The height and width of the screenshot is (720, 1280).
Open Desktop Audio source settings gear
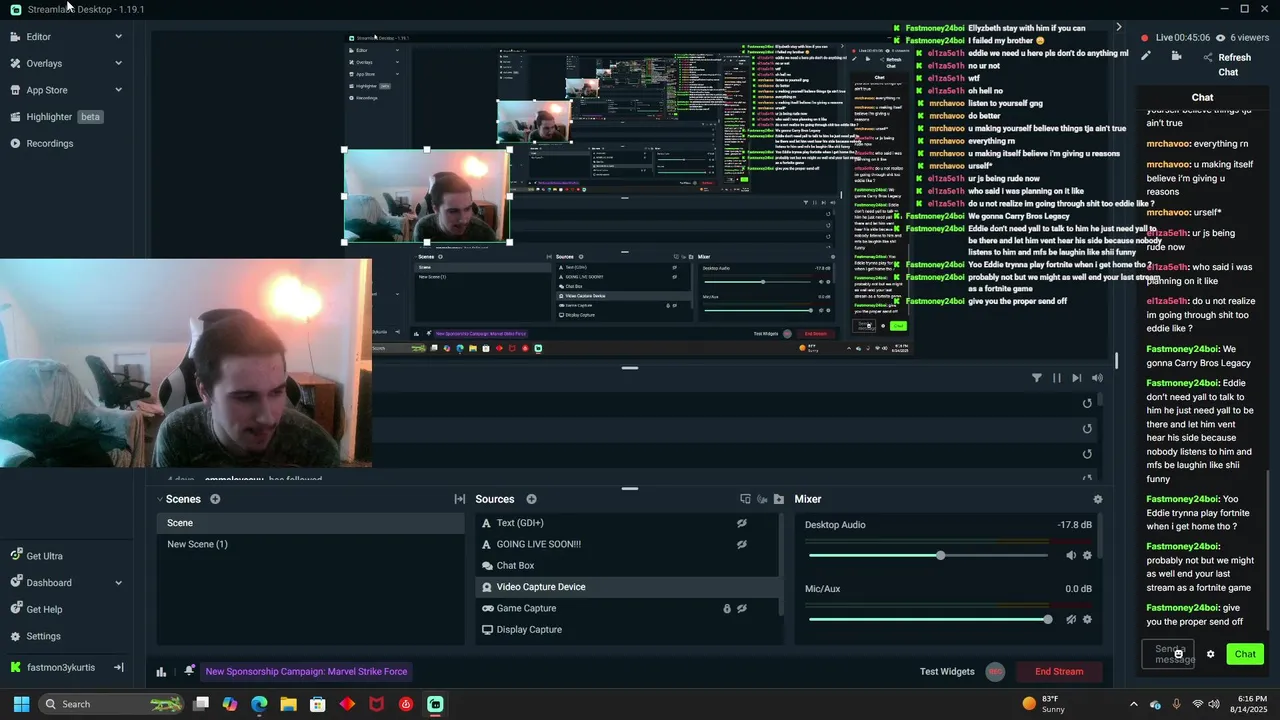click(x=1088, y=555)
